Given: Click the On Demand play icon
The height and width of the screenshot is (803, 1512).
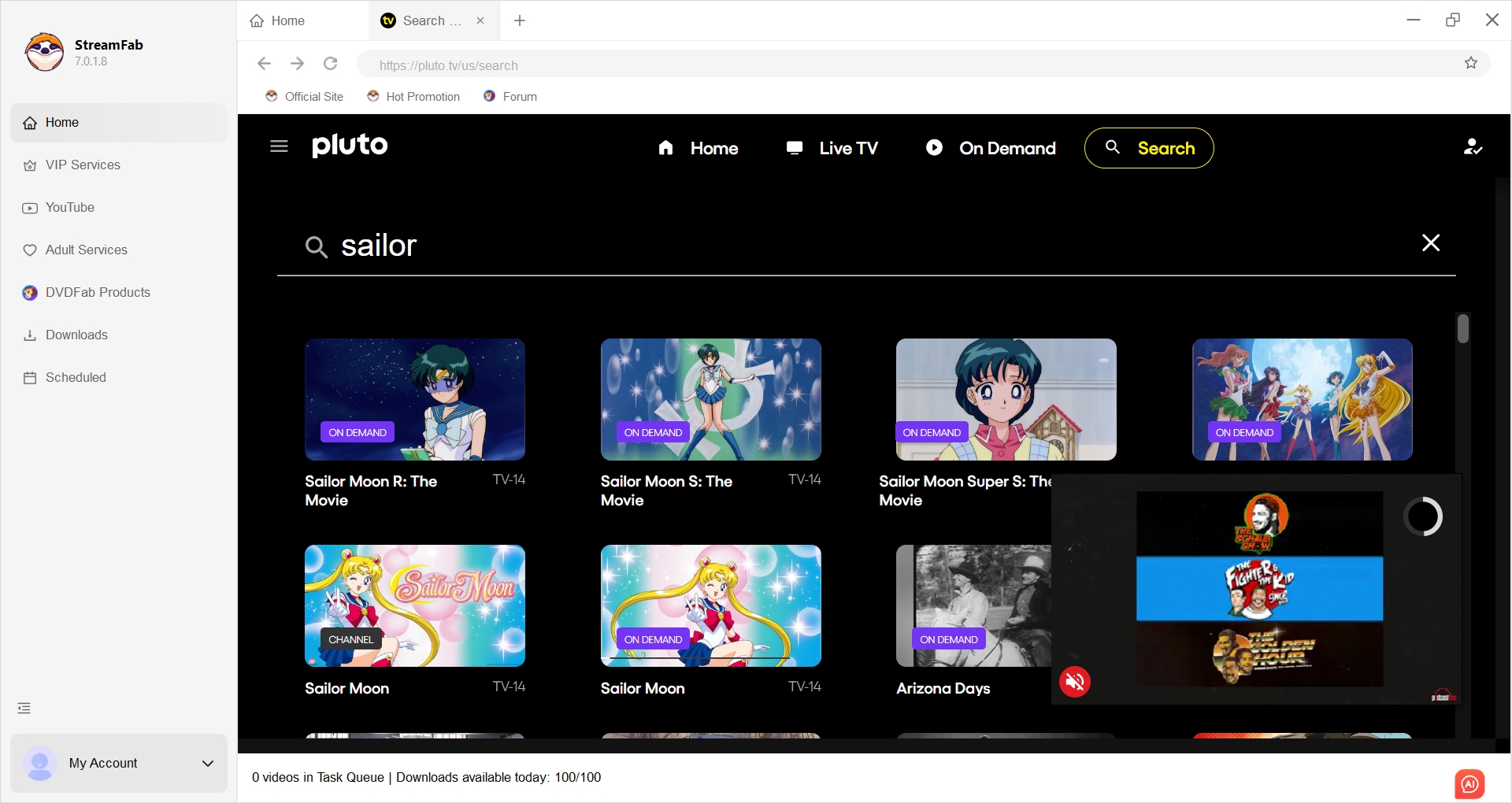Looking at the screenshot, I should (x=934, y=147).
